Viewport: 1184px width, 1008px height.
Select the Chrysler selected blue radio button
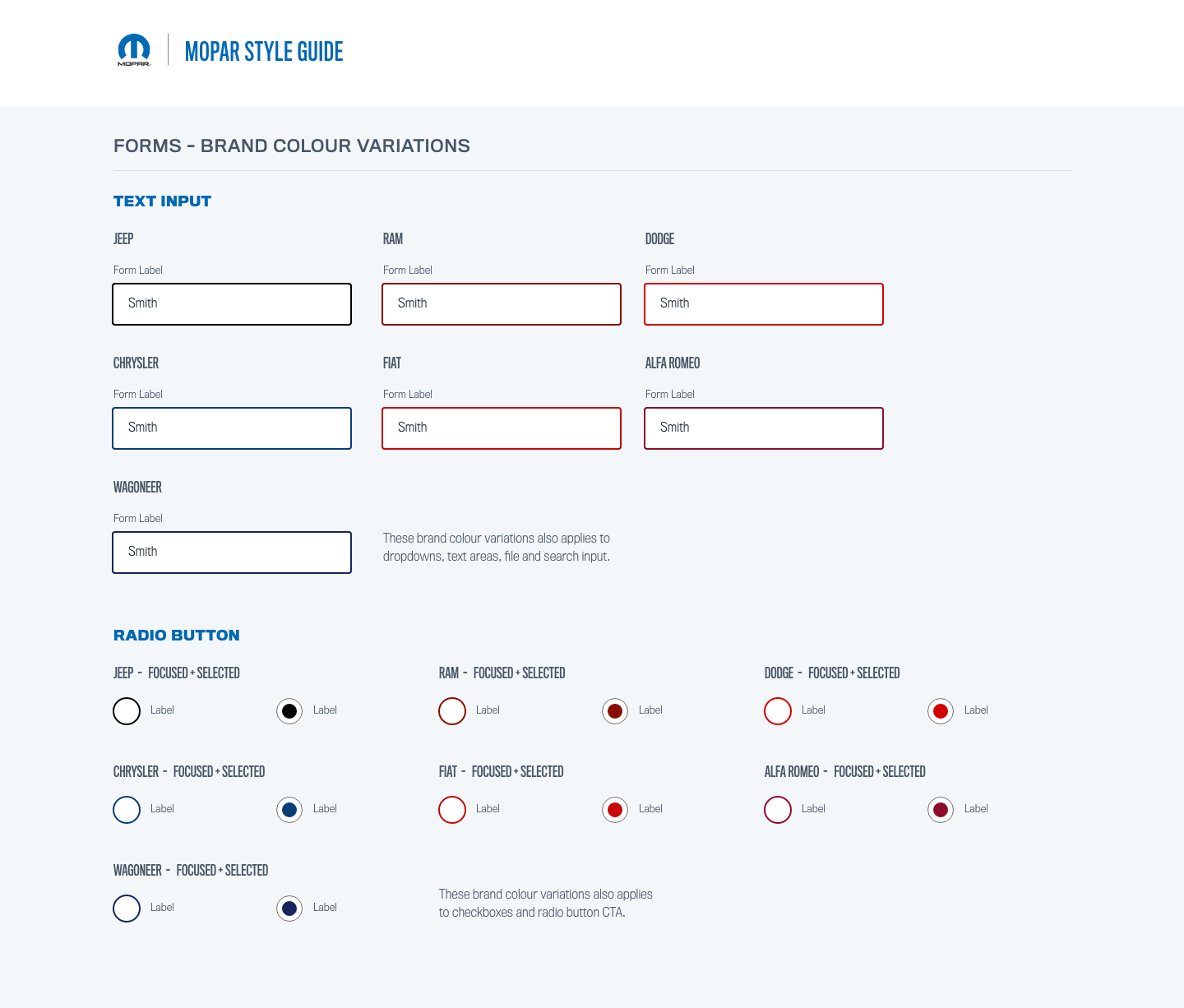click(289, 810)
